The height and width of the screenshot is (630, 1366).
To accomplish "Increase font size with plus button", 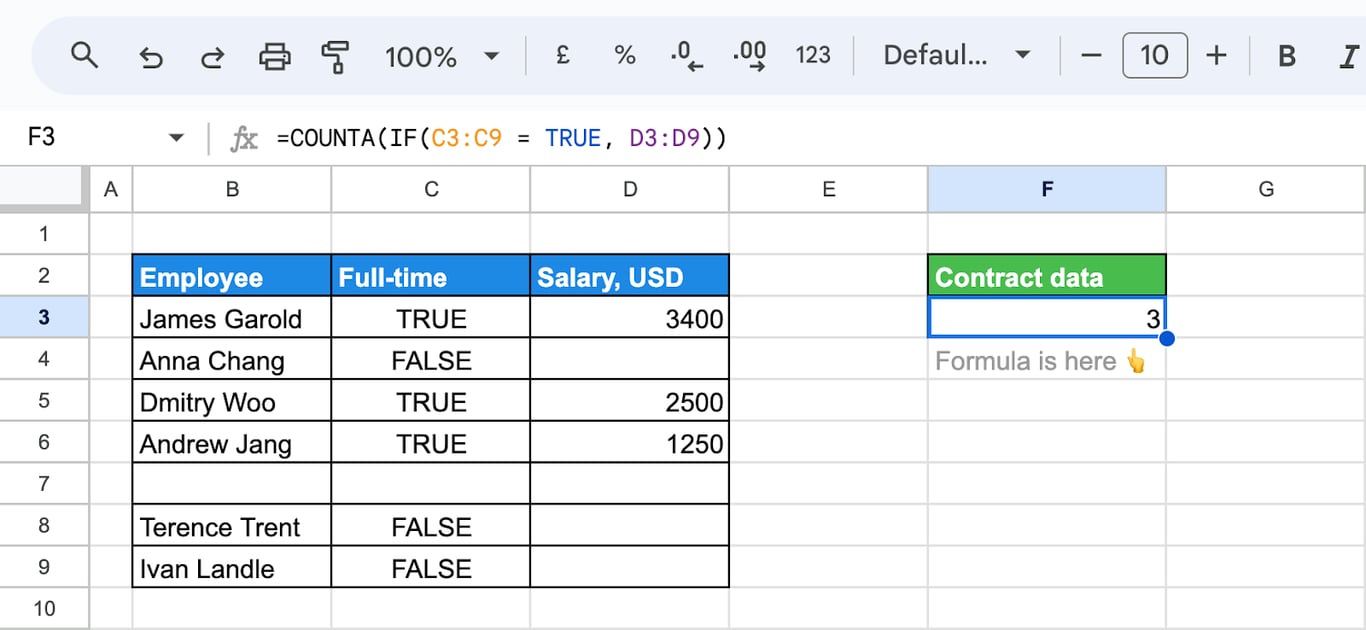I will (1216, 55).
